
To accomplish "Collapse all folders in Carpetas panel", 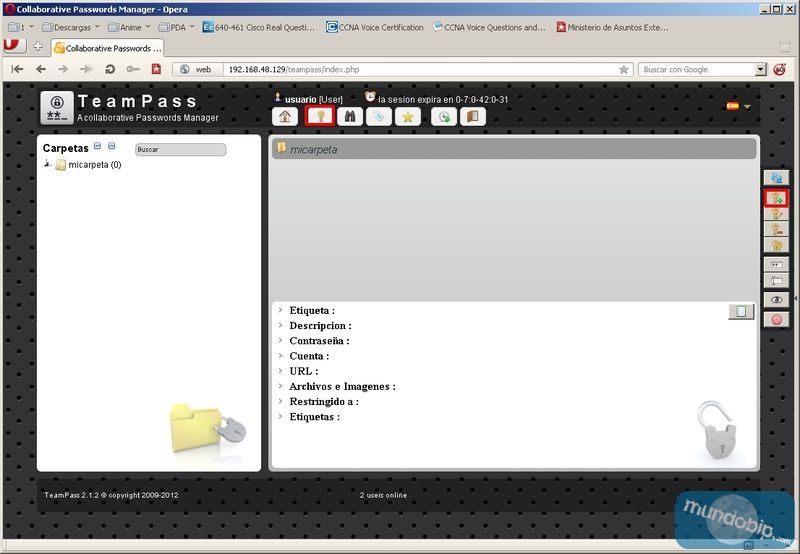I will click(112, 146).
